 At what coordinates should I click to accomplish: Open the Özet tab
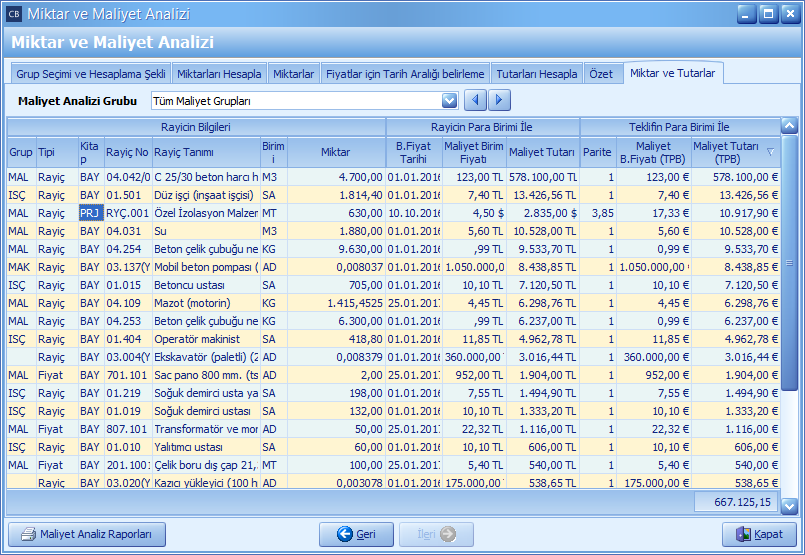click(601, 74)
